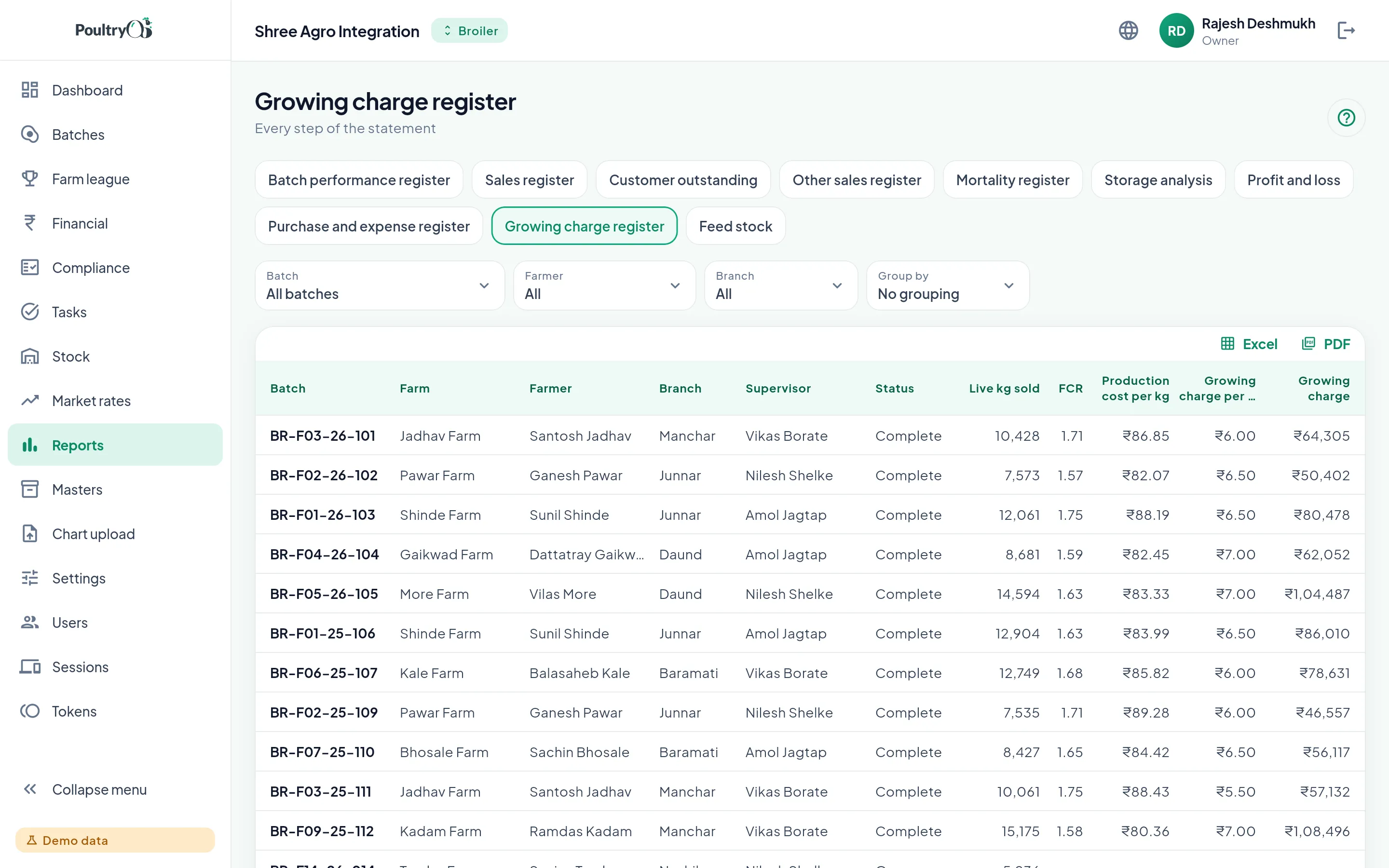This screenshot has width=1389, height=868.
Task: Click the PoultryOS logo
Action: click(x=114, y=29)
